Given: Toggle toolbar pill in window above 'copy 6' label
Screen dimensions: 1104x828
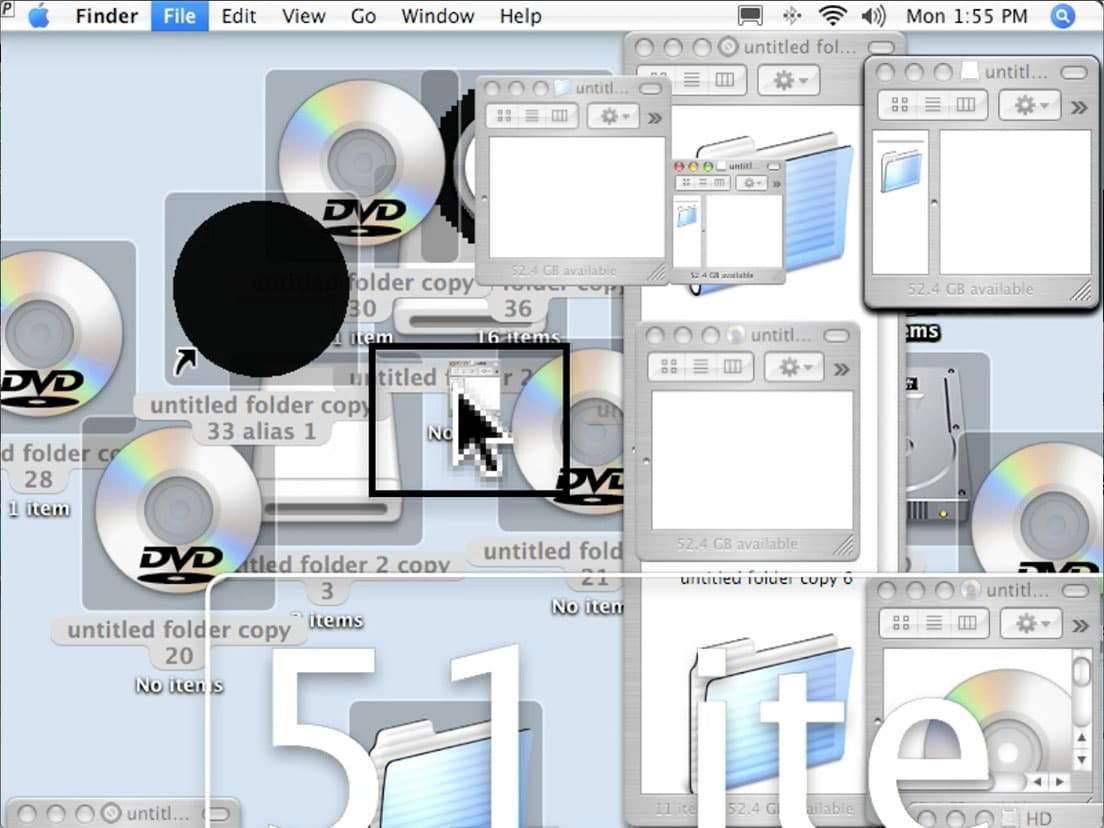Looking at the screenshot, I should coord(836,336).
